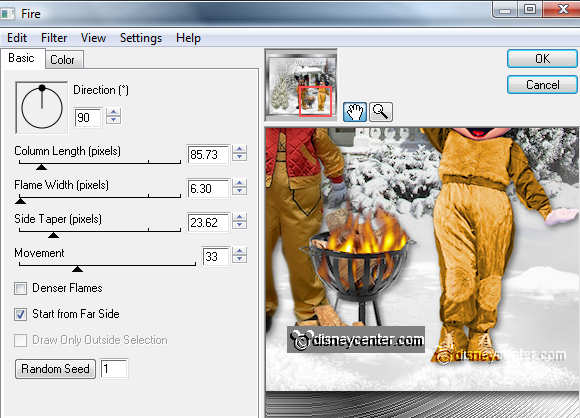This screenshot has height=418, width=580.
Task: Decrease Side Taper with down arrow
Action: [x=240, y=225]
